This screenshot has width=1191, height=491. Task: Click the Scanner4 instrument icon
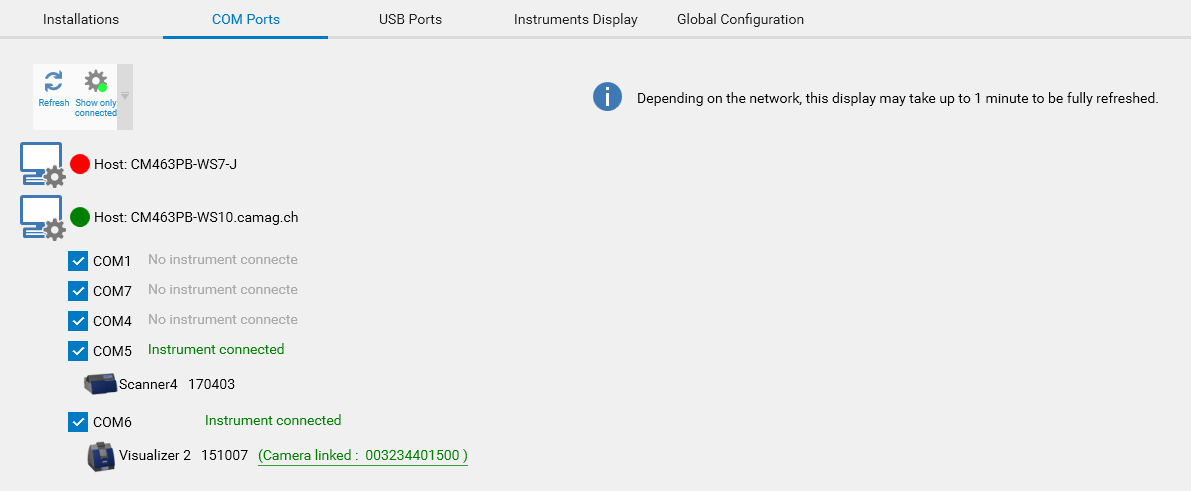(x=101, y=384)
